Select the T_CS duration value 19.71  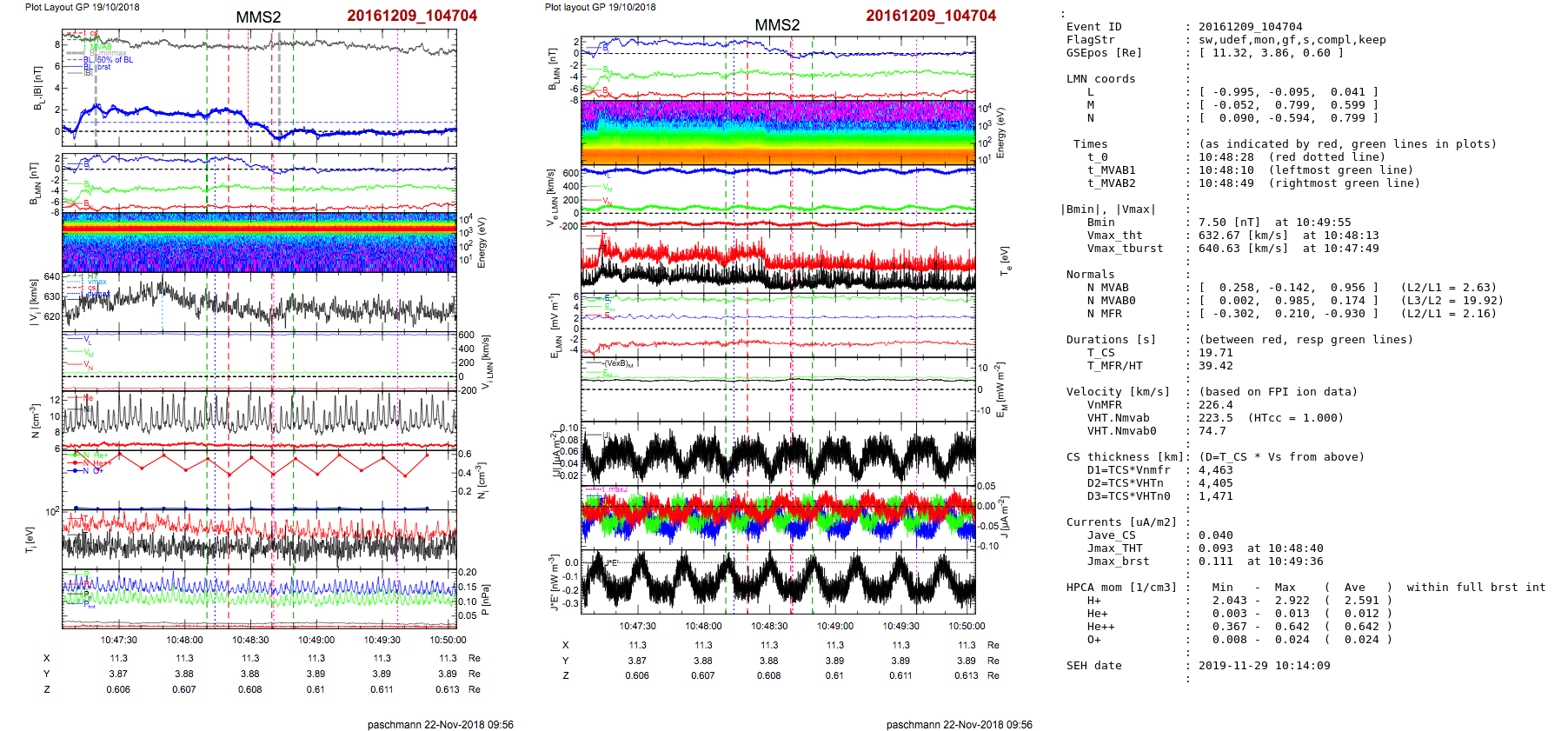[1215, 353]
